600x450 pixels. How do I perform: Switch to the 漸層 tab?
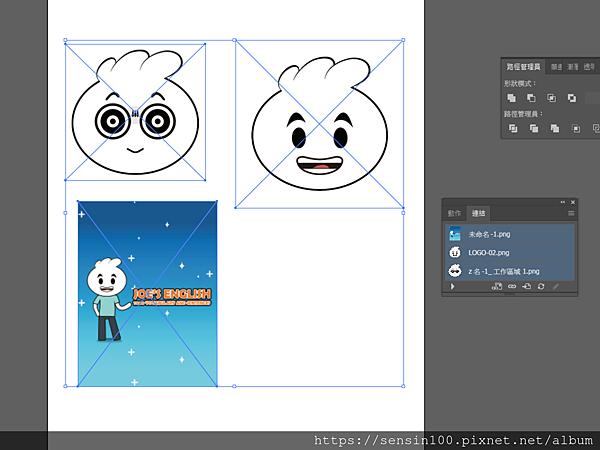tap(573, 67)
